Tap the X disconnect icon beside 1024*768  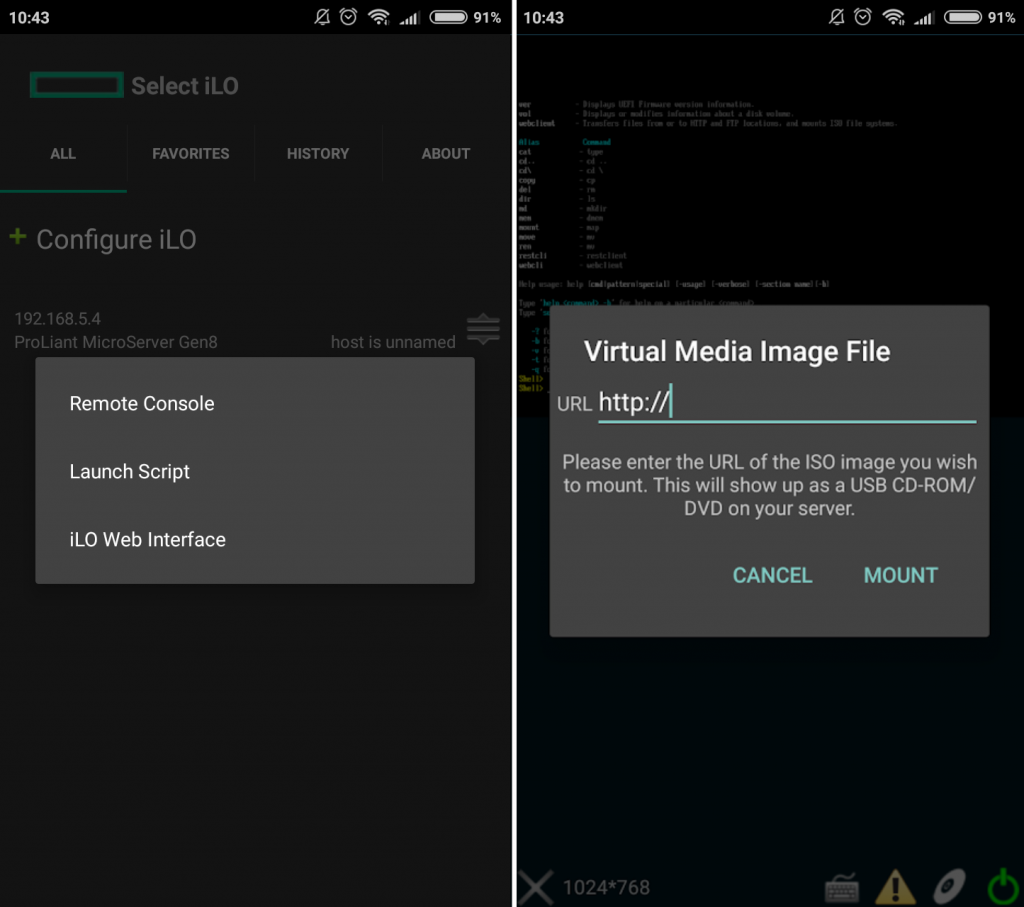tap(536, 887)
